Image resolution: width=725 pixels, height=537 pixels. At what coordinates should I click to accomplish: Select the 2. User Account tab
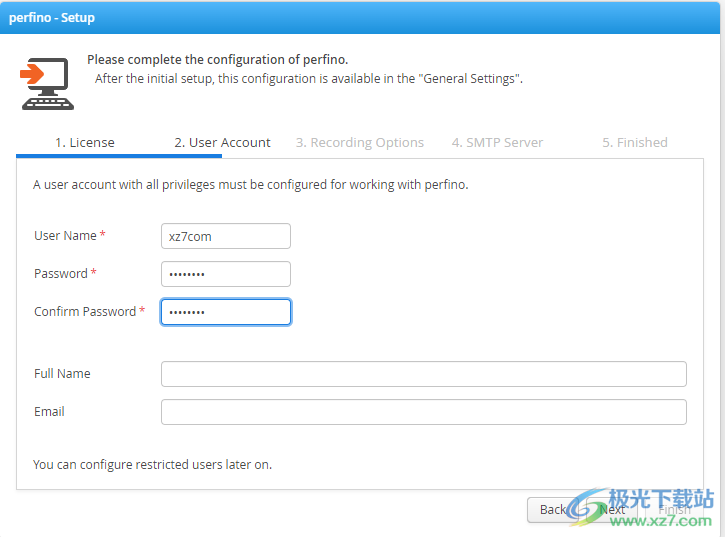pyautogui.click(x=222, y=142)
